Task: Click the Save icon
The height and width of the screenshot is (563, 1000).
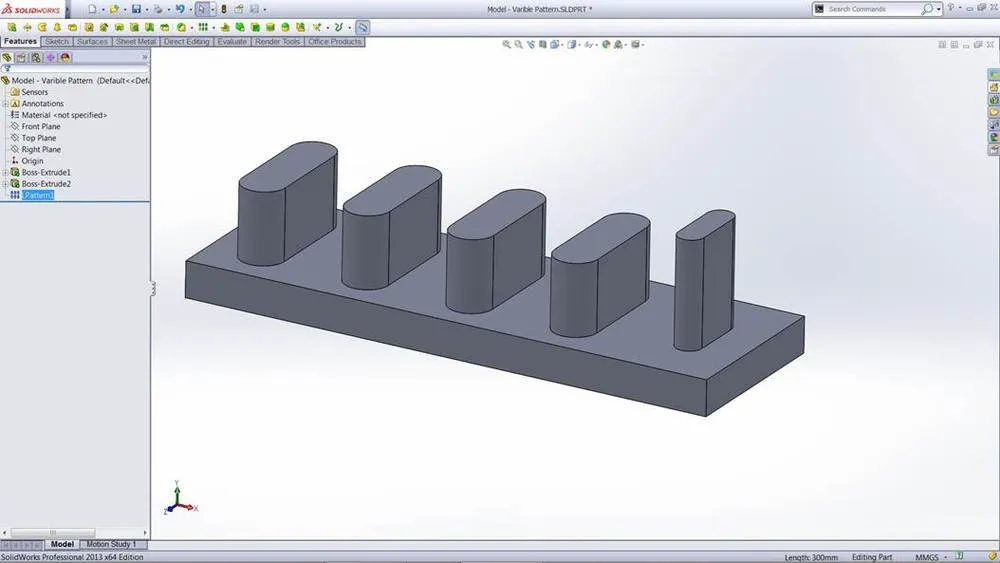Action: (136, 9)
